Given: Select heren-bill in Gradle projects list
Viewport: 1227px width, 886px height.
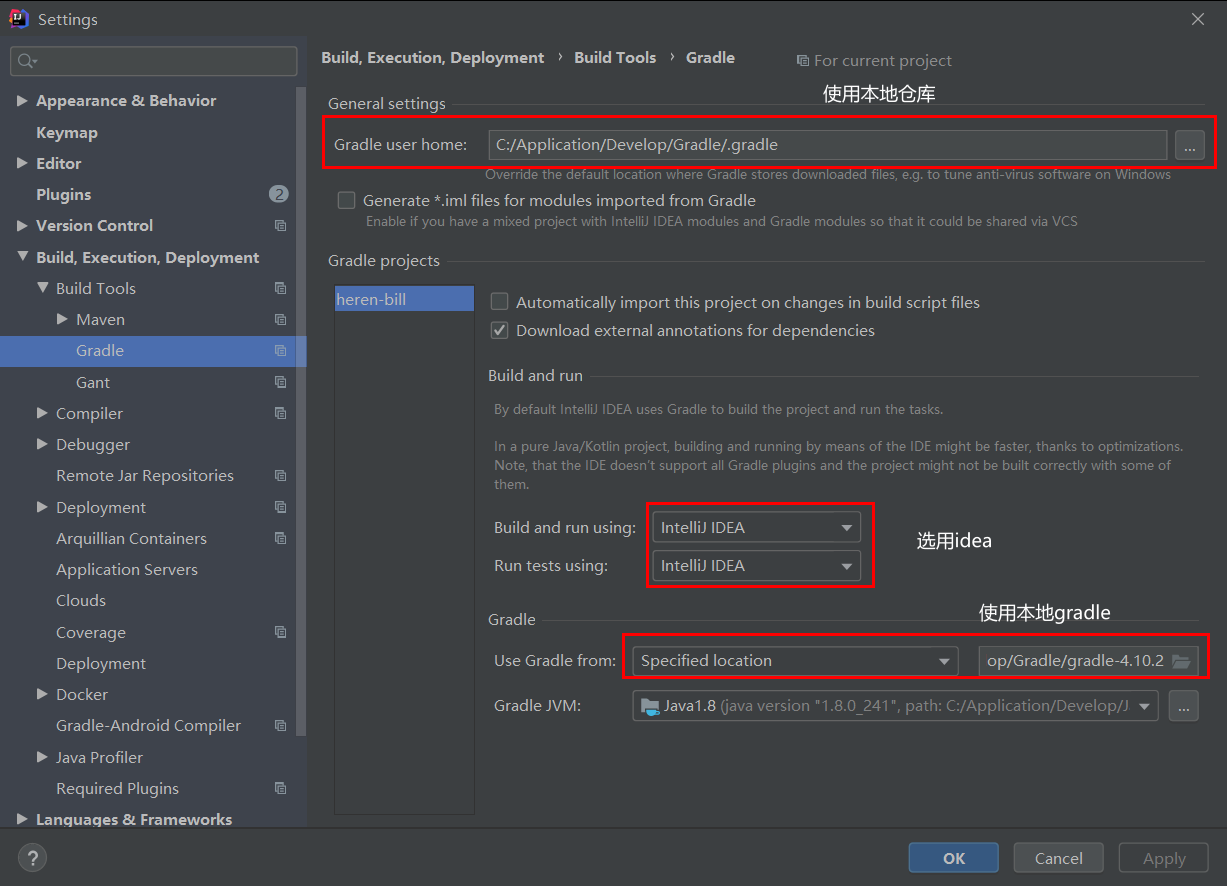Looking at the screenshot, I should [x=404, y=299].
